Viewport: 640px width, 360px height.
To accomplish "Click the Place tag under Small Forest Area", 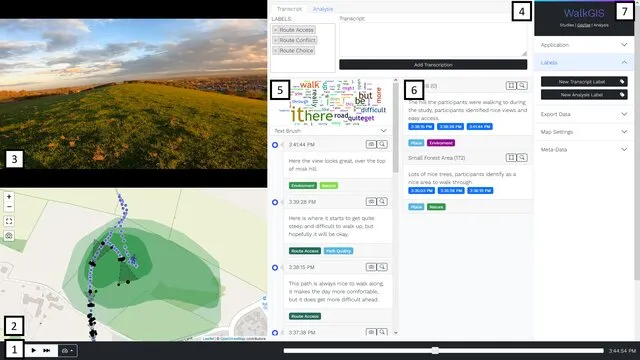I will coord(416,207).
